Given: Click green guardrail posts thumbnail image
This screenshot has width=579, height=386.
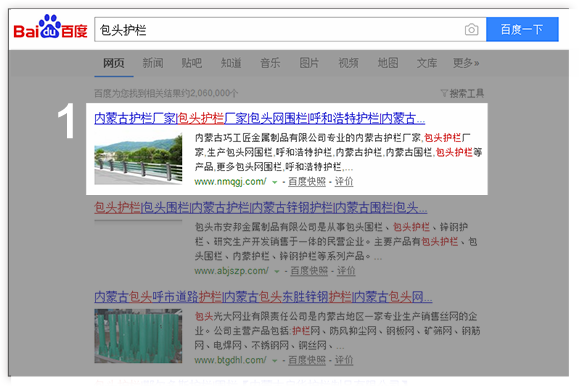Looking at the screenshot, I should coord(138,336).
